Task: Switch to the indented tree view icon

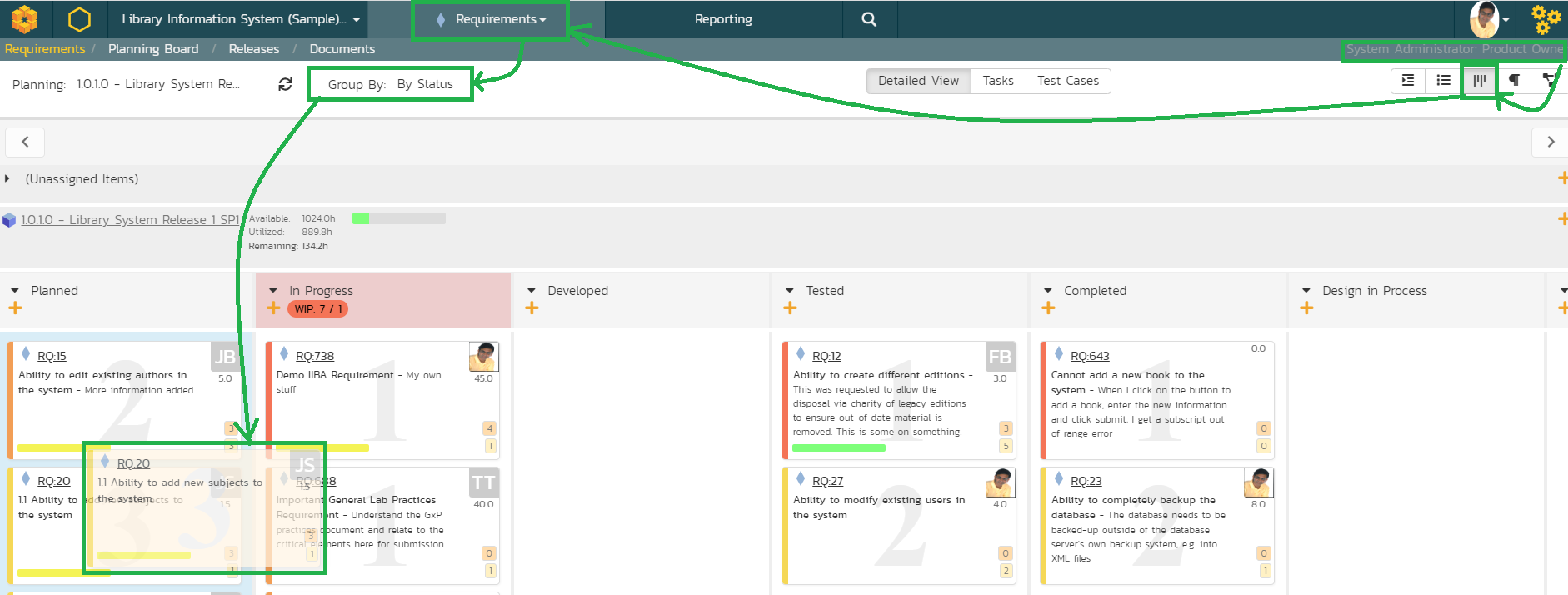Action: (x=1408, y=81)
